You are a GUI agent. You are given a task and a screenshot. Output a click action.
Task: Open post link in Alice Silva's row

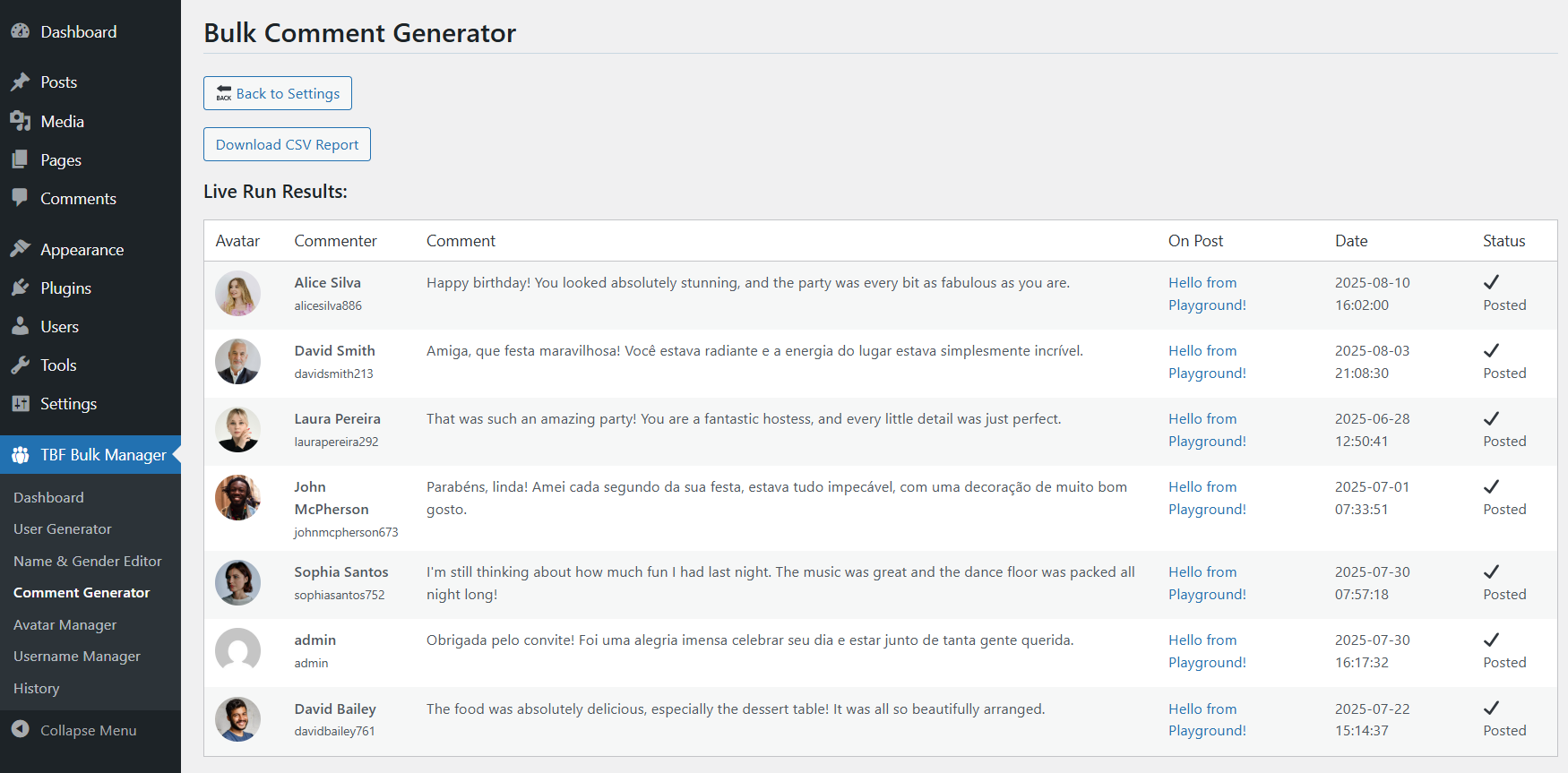point(1206,294)
